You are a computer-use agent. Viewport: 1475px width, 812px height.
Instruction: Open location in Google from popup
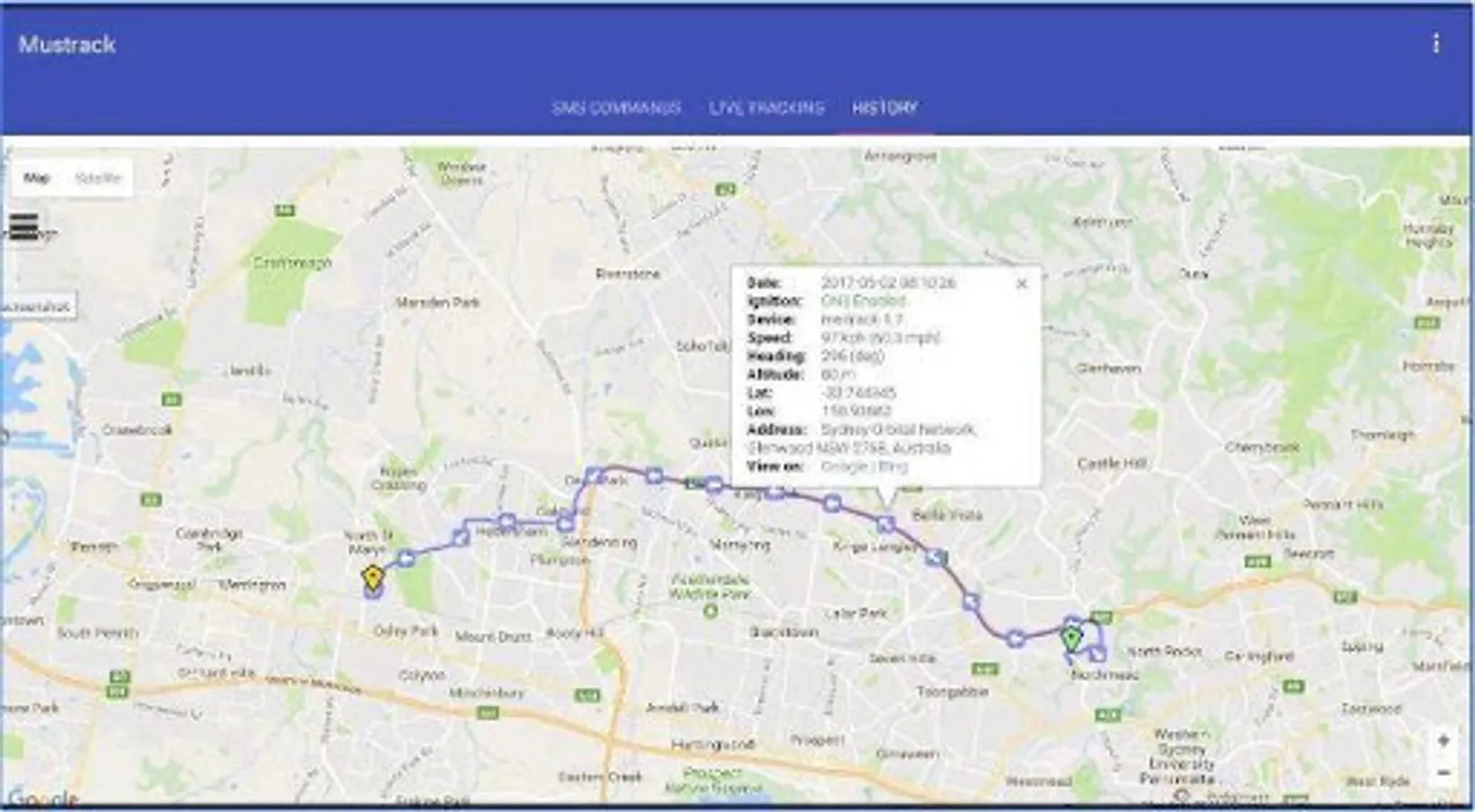pyautogui.click(x=845, y=466)
